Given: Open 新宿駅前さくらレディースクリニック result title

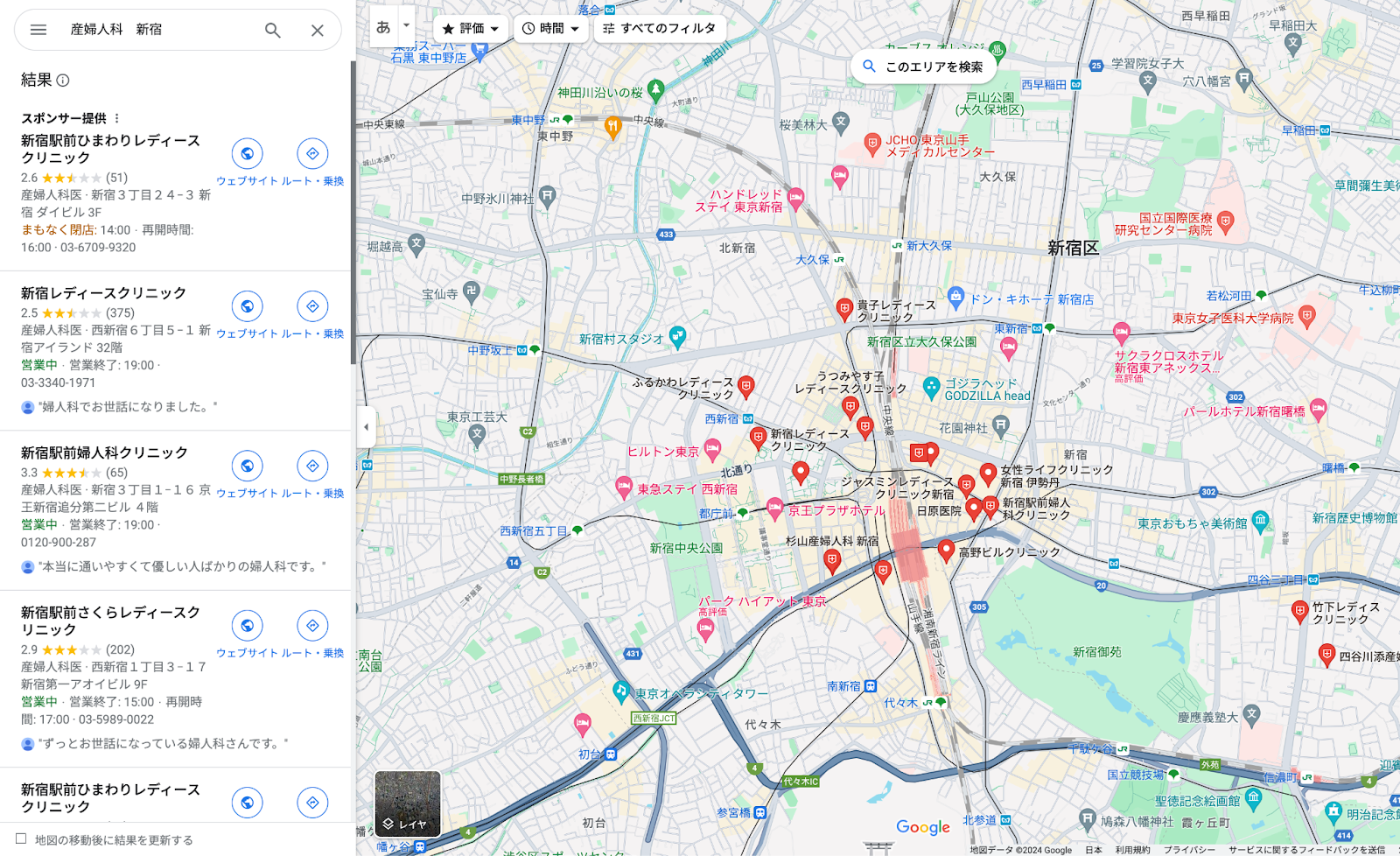Looking at the screenshot, I should 110,621.
